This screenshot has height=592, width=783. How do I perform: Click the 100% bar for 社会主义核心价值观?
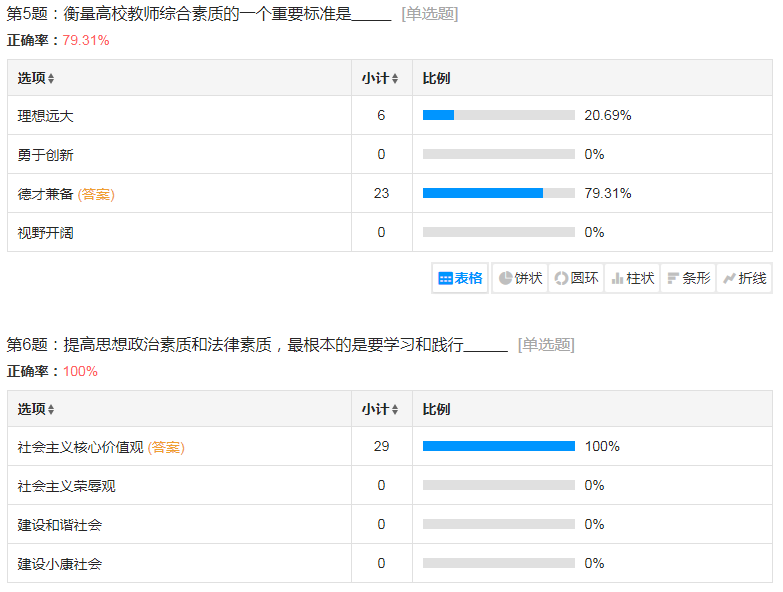tap(498, 446)
